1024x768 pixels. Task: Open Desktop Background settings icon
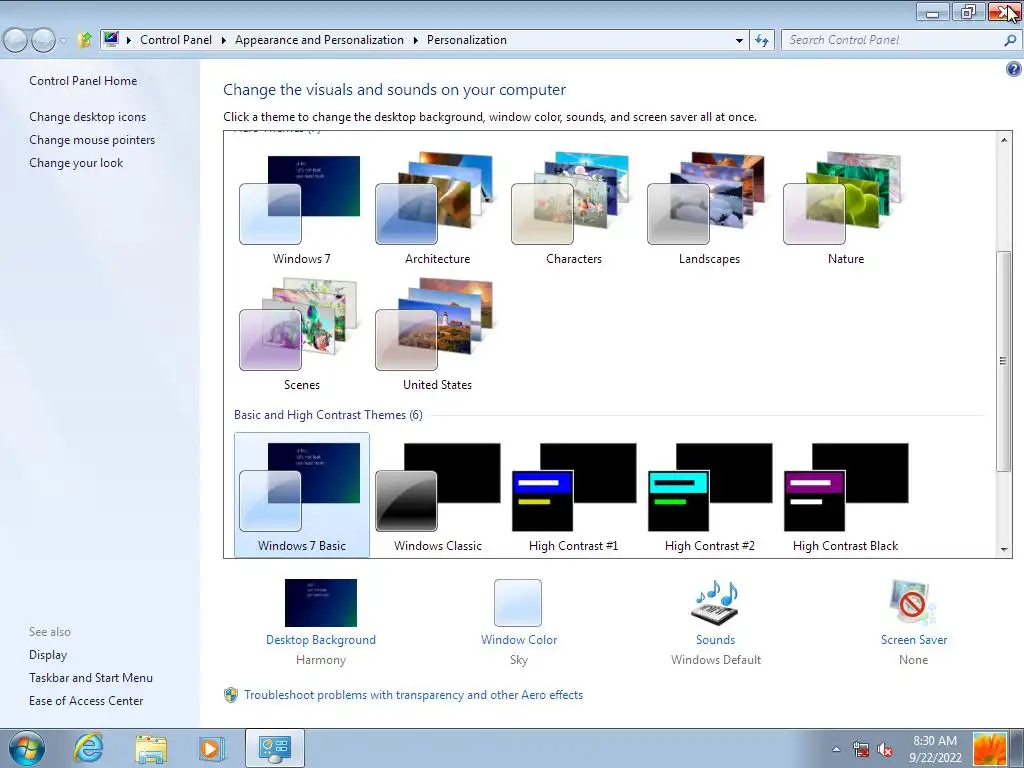coord(321,603)
